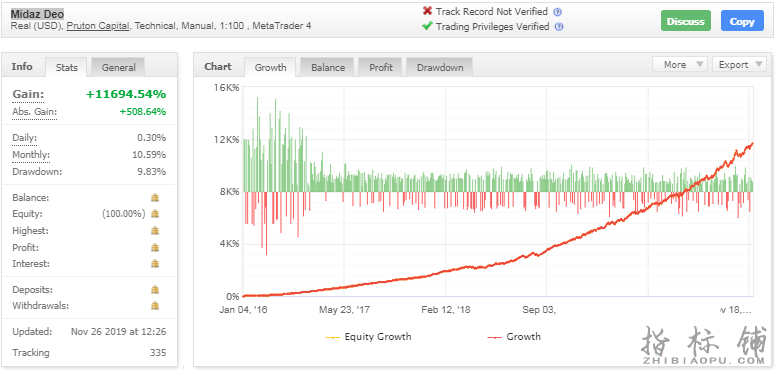The height and width of the screenshot is (370, 775).
Task: Click help icon beside Track Record Not Verified
Action: click(x=558, y=12)
